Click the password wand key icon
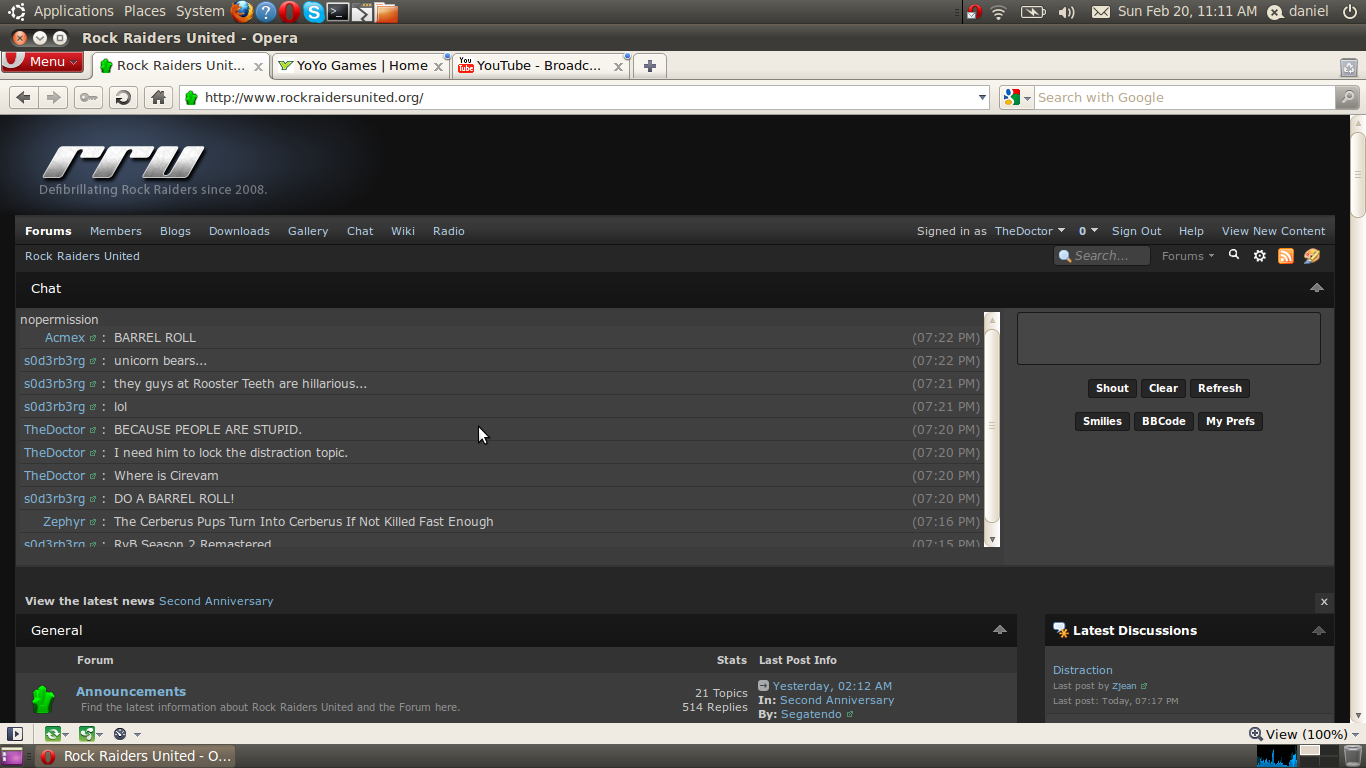This screenshot has width=1366, height=768. [x=88, y=97]
